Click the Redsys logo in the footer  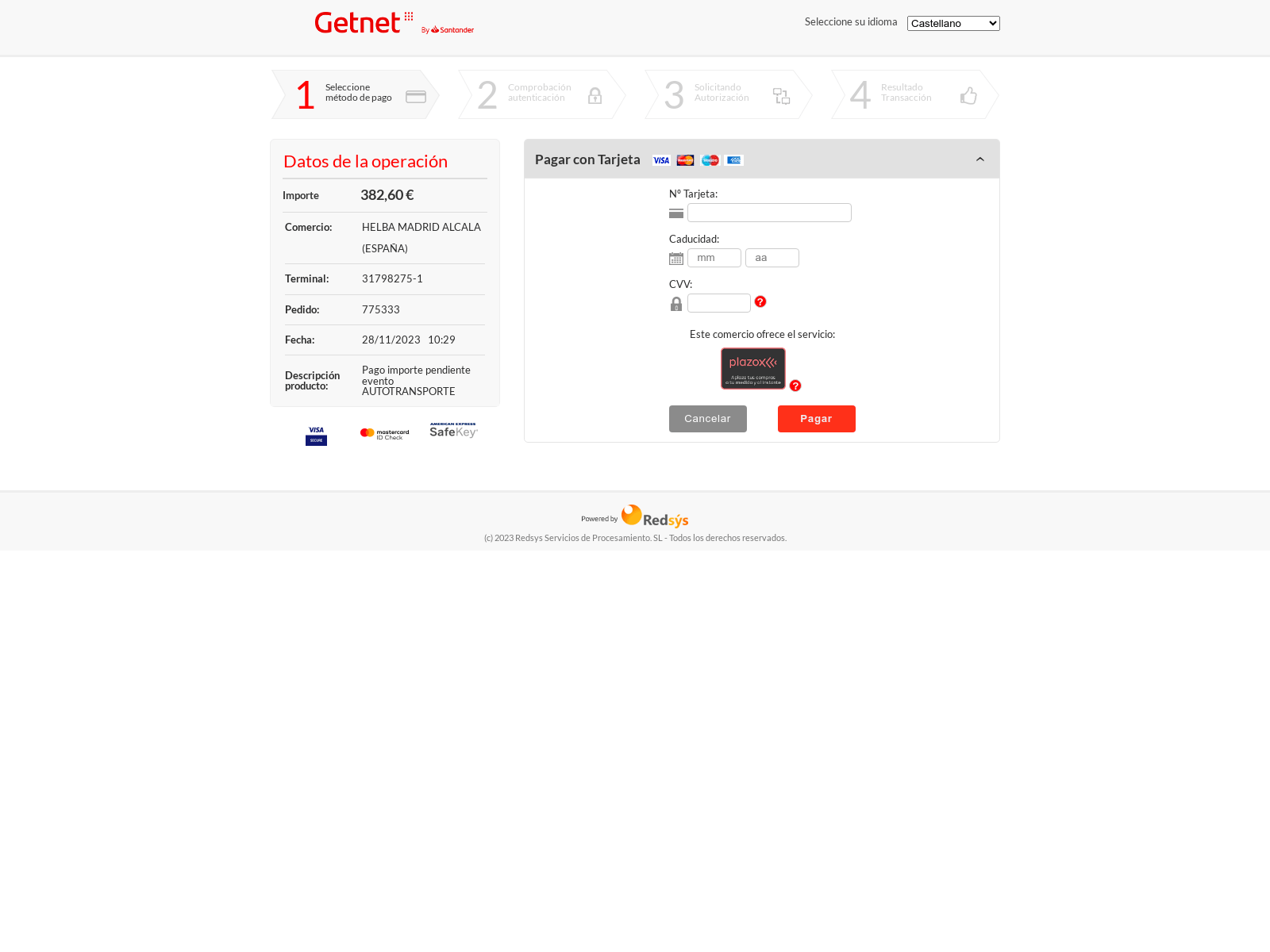click(x=655, y=516)
